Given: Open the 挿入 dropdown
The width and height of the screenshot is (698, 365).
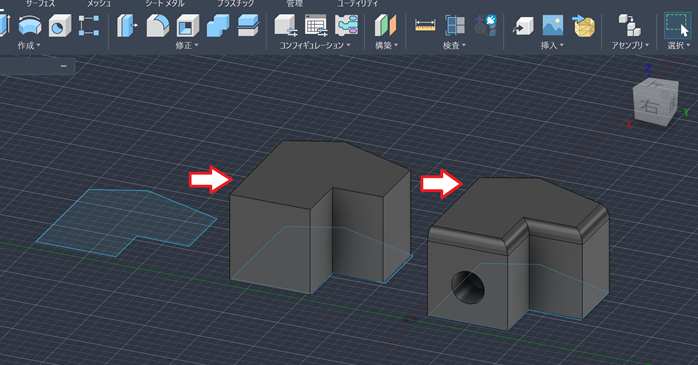Looking at the screenshot, I should point(552,45).
